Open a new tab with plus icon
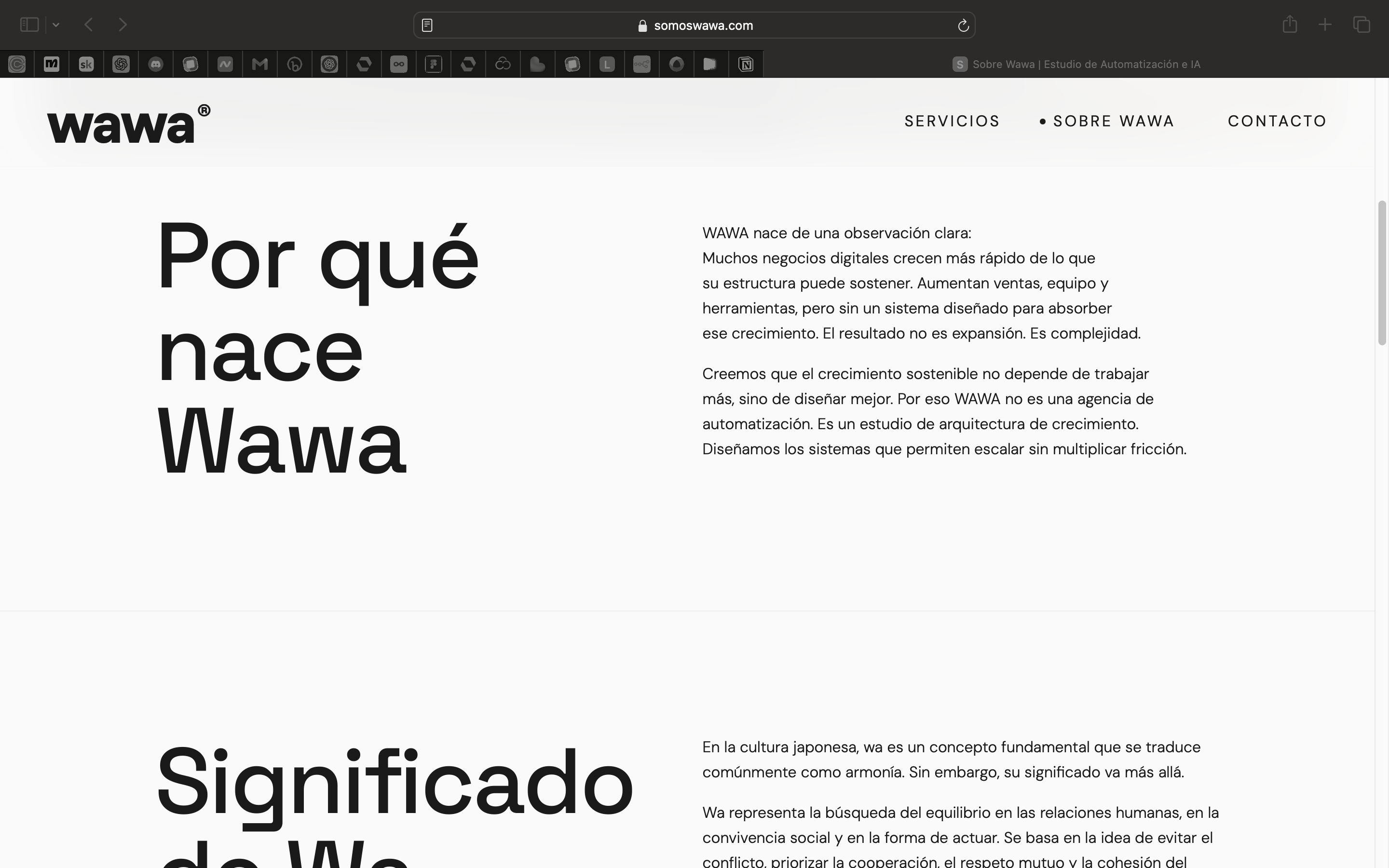The height and width of the screenshot is (868, 1389). point(1325,25)
